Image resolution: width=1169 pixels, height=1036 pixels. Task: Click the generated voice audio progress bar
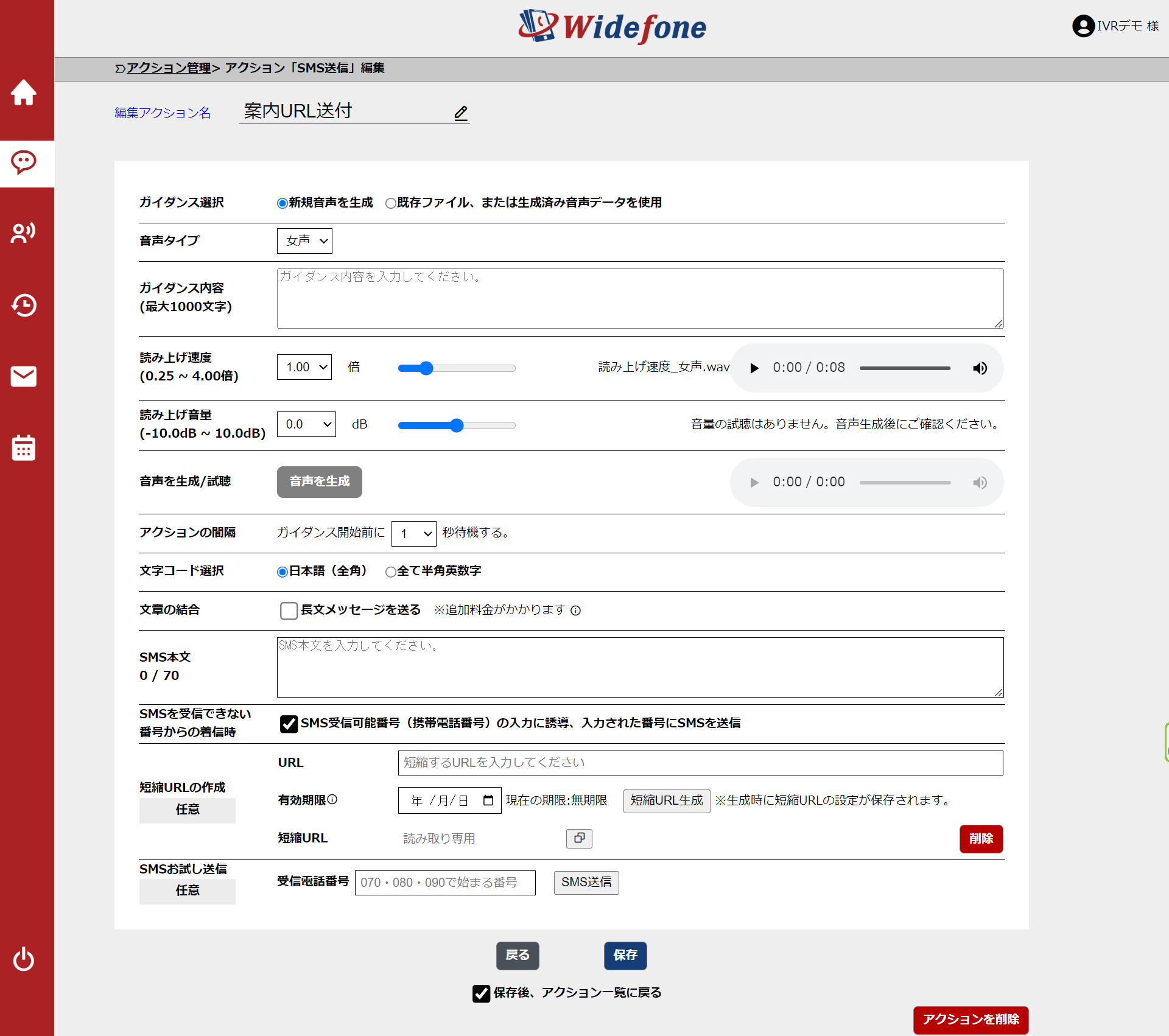coord(905,483)
